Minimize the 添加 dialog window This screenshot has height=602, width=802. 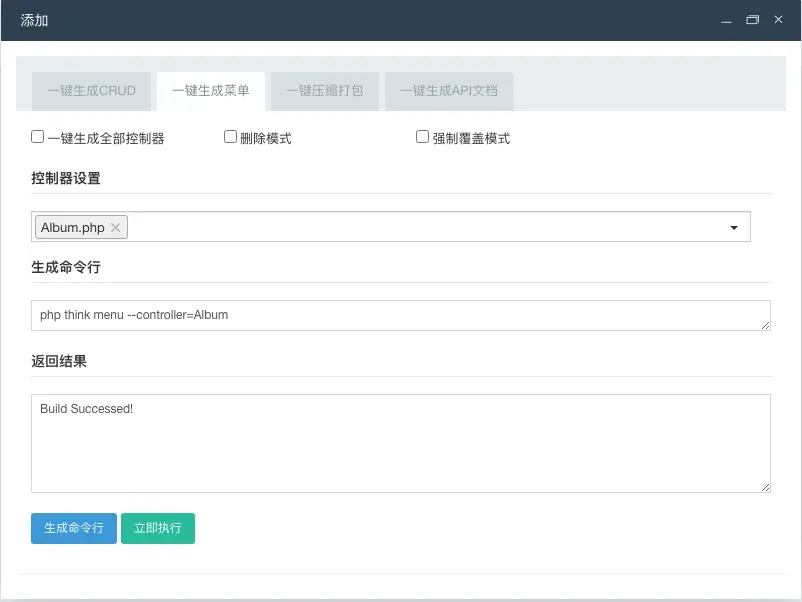[726, 20]
